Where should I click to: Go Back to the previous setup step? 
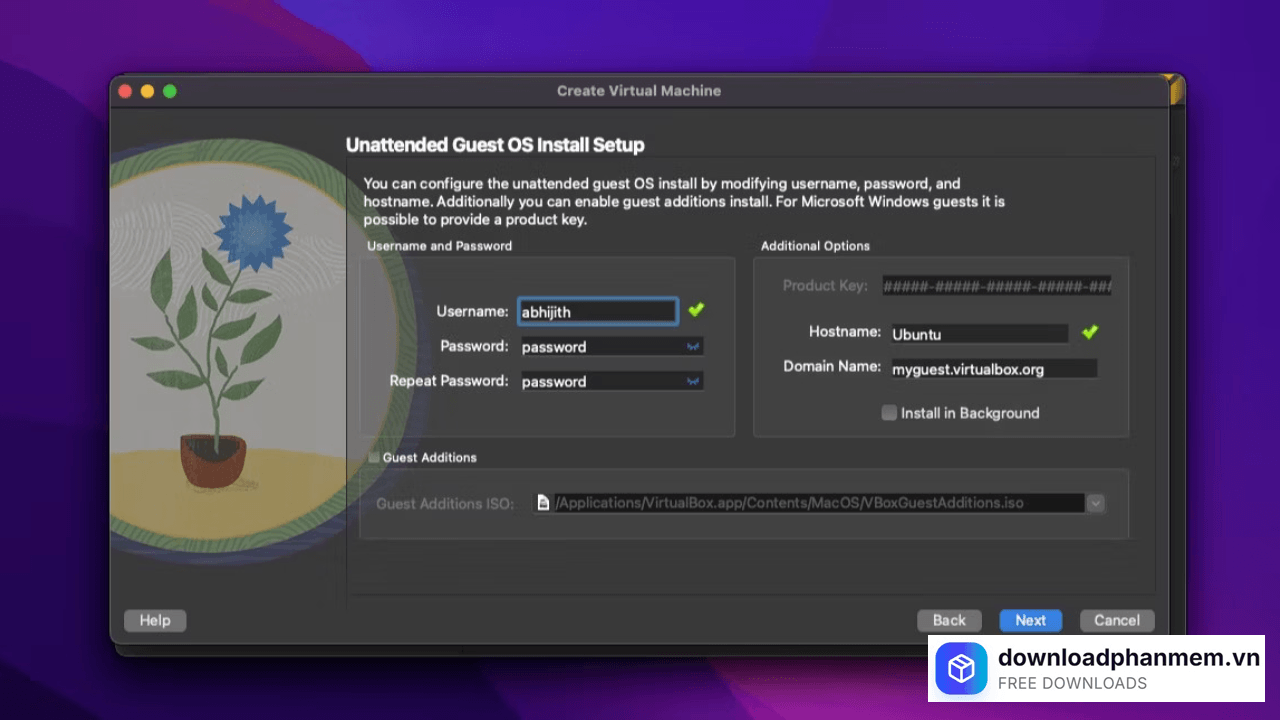(x=948, y=620)
